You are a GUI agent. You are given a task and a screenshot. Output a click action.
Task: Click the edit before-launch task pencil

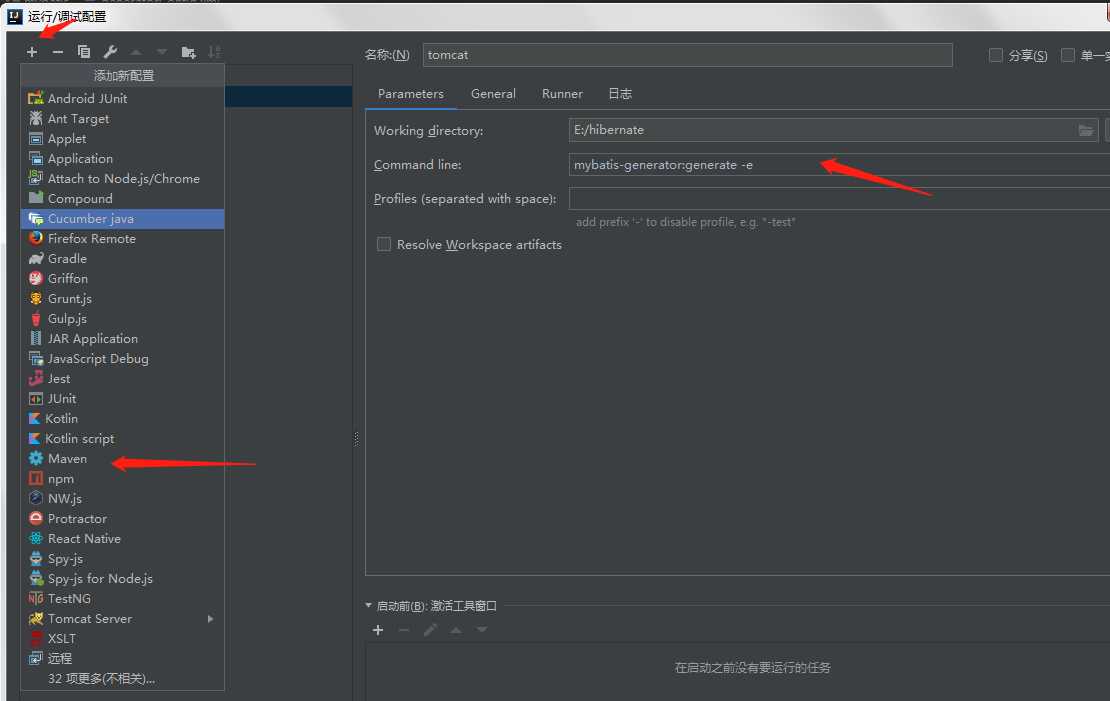coord(430,630)
